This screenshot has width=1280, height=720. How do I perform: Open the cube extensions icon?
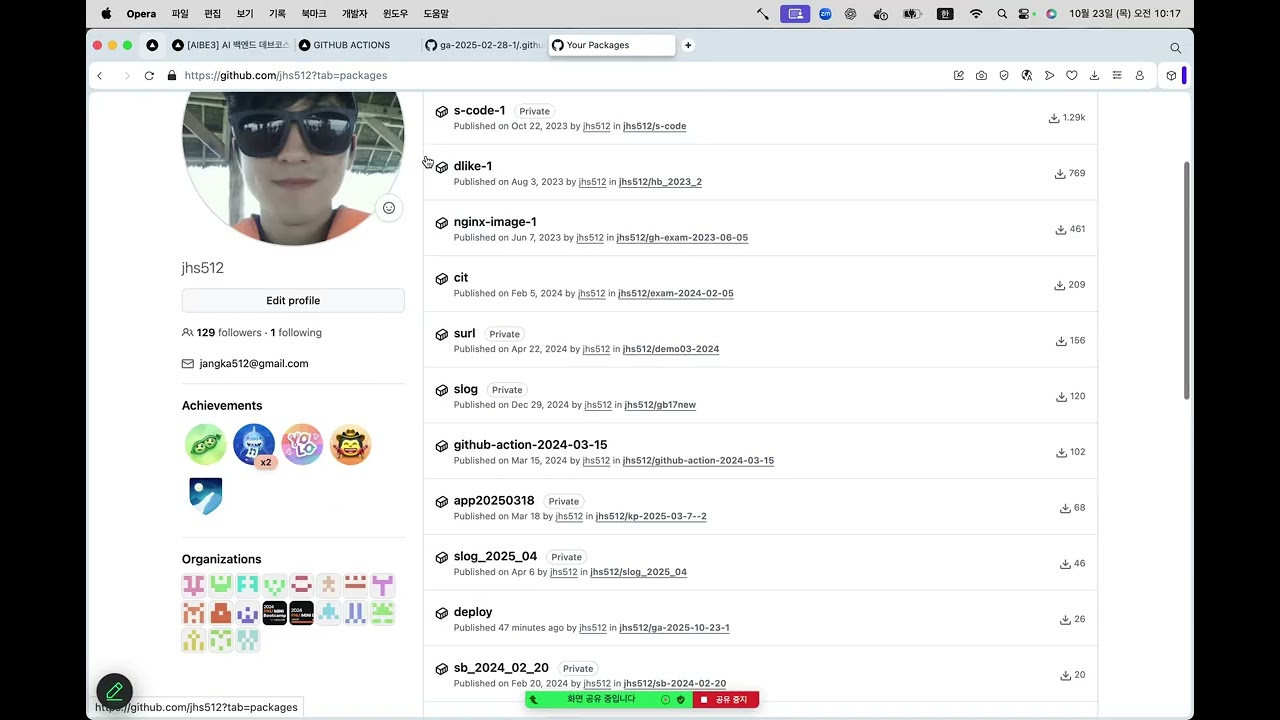pyautogui.click(x=1171, y=75)
